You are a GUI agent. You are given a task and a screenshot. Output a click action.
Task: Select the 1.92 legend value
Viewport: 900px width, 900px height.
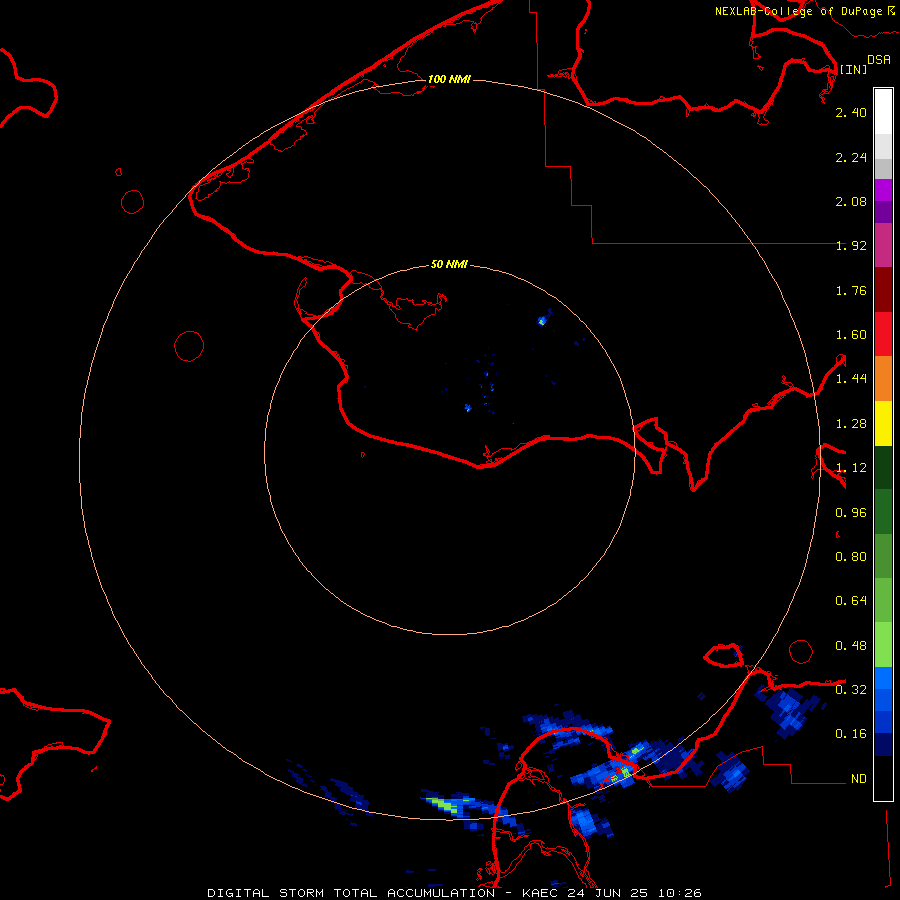click(x=851, y=246)
